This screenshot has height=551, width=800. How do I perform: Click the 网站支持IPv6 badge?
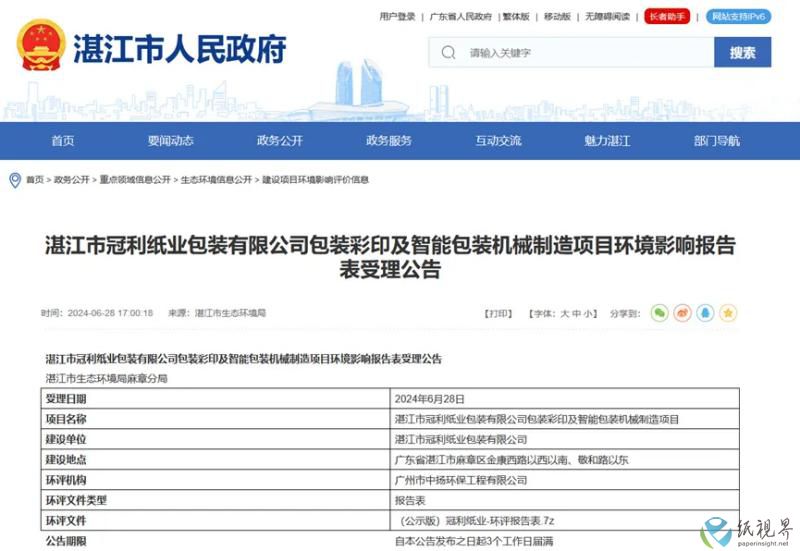coord(738,17)
